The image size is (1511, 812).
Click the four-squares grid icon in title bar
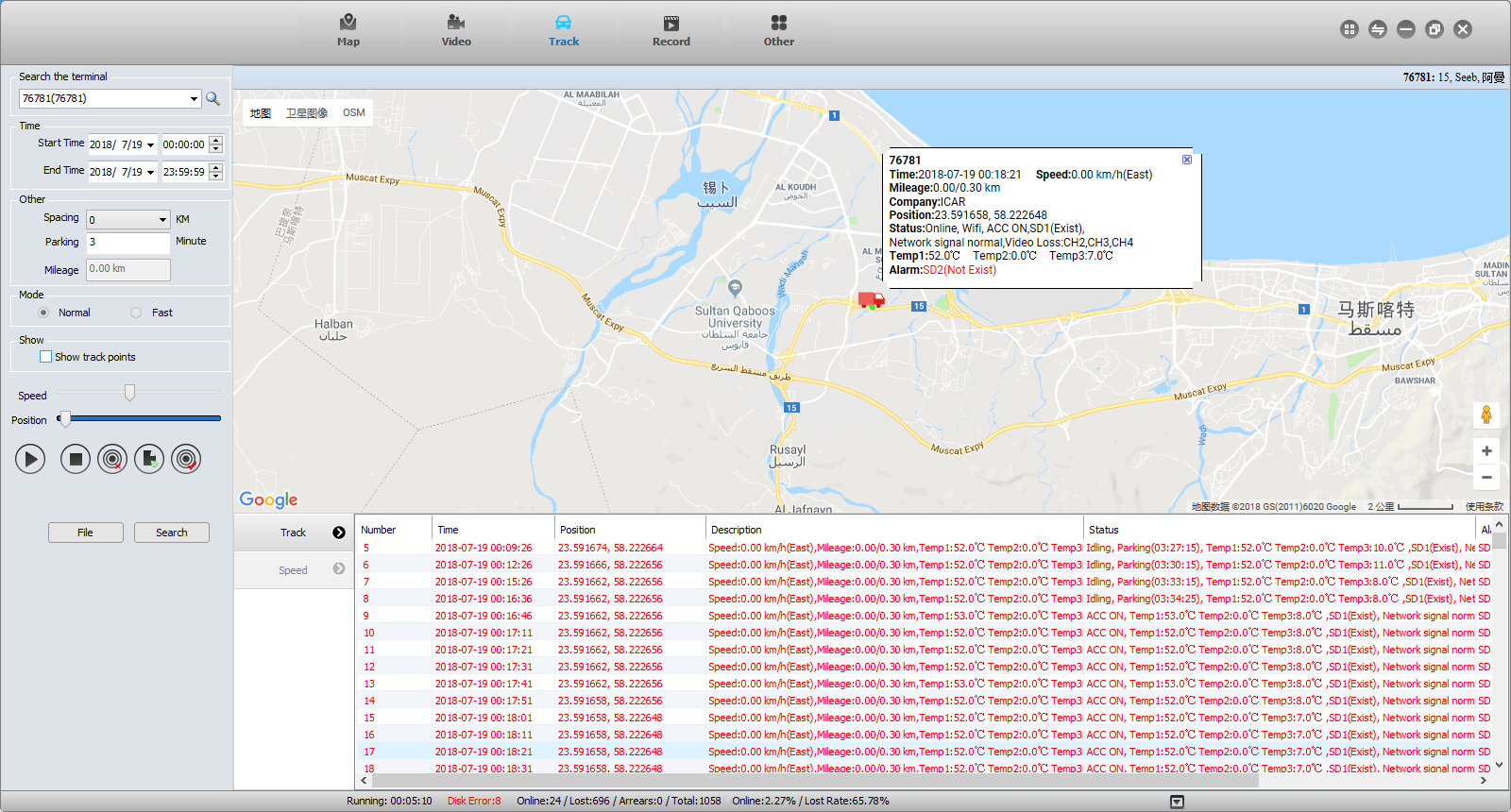coord(1350,29)
